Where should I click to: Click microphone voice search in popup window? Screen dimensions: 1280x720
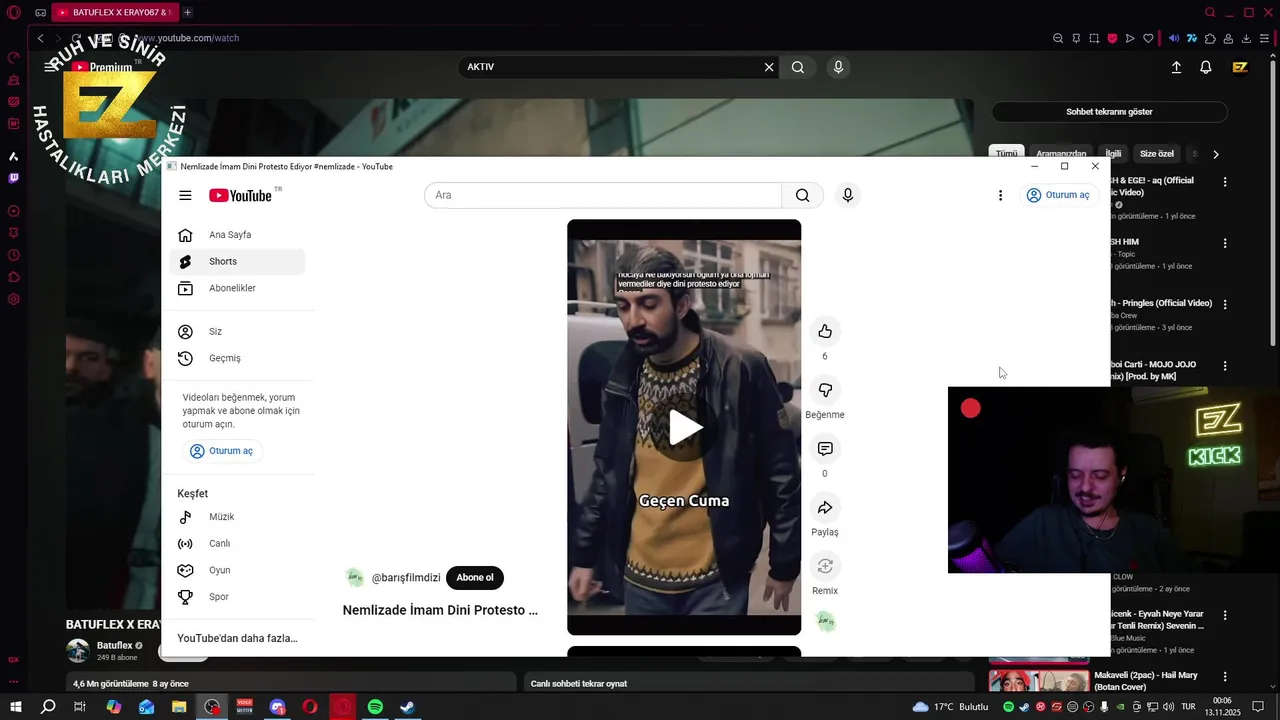point(848,195)
